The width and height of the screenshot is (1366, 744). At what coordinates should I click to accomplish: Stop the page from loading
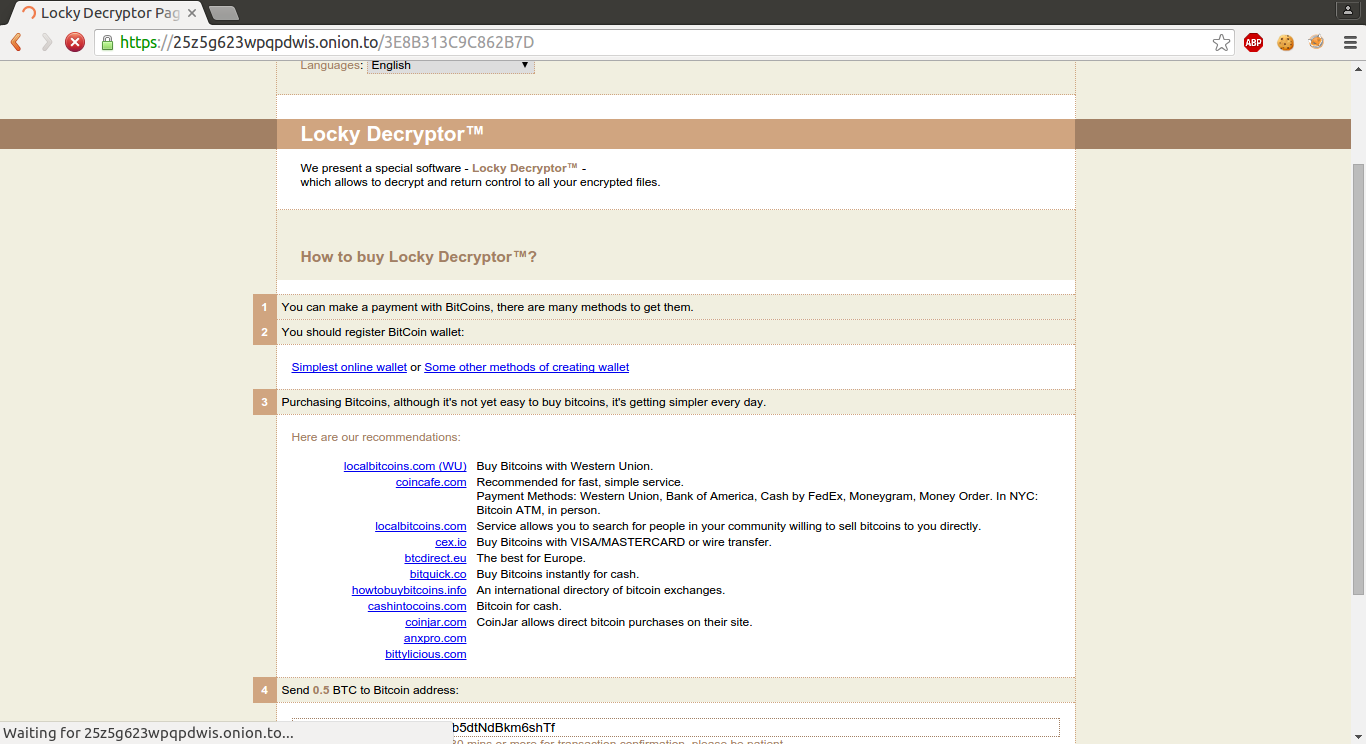pos(75,42)
